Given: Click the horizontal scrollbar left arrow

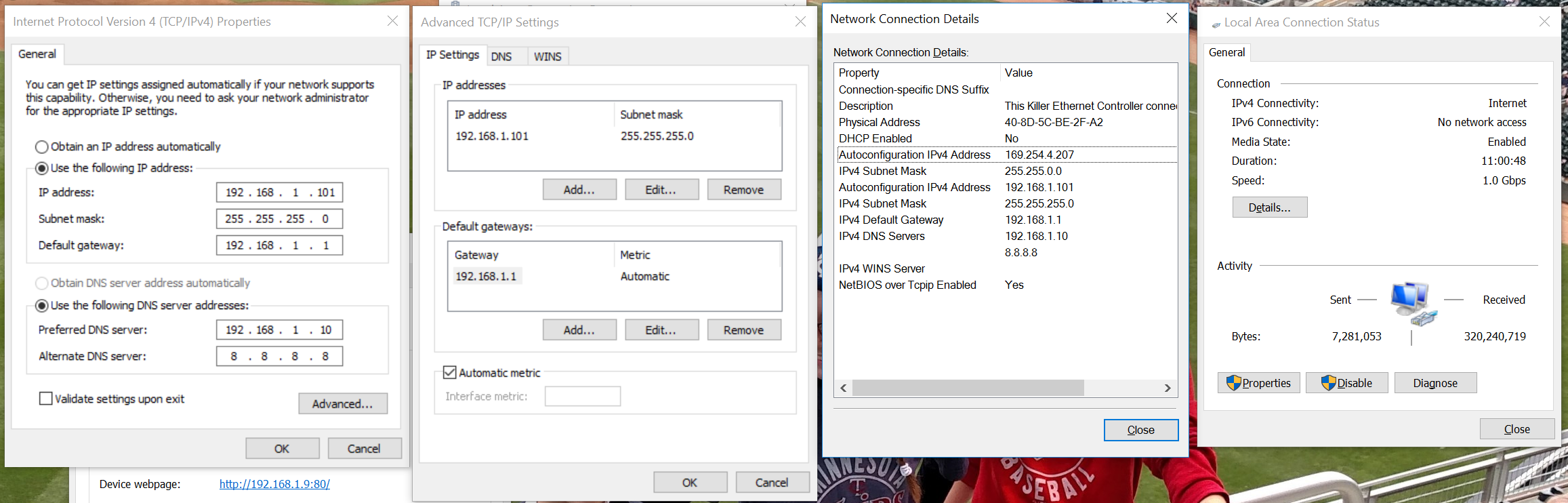Looking at the screenshot, I should click(x=844, y=388).
